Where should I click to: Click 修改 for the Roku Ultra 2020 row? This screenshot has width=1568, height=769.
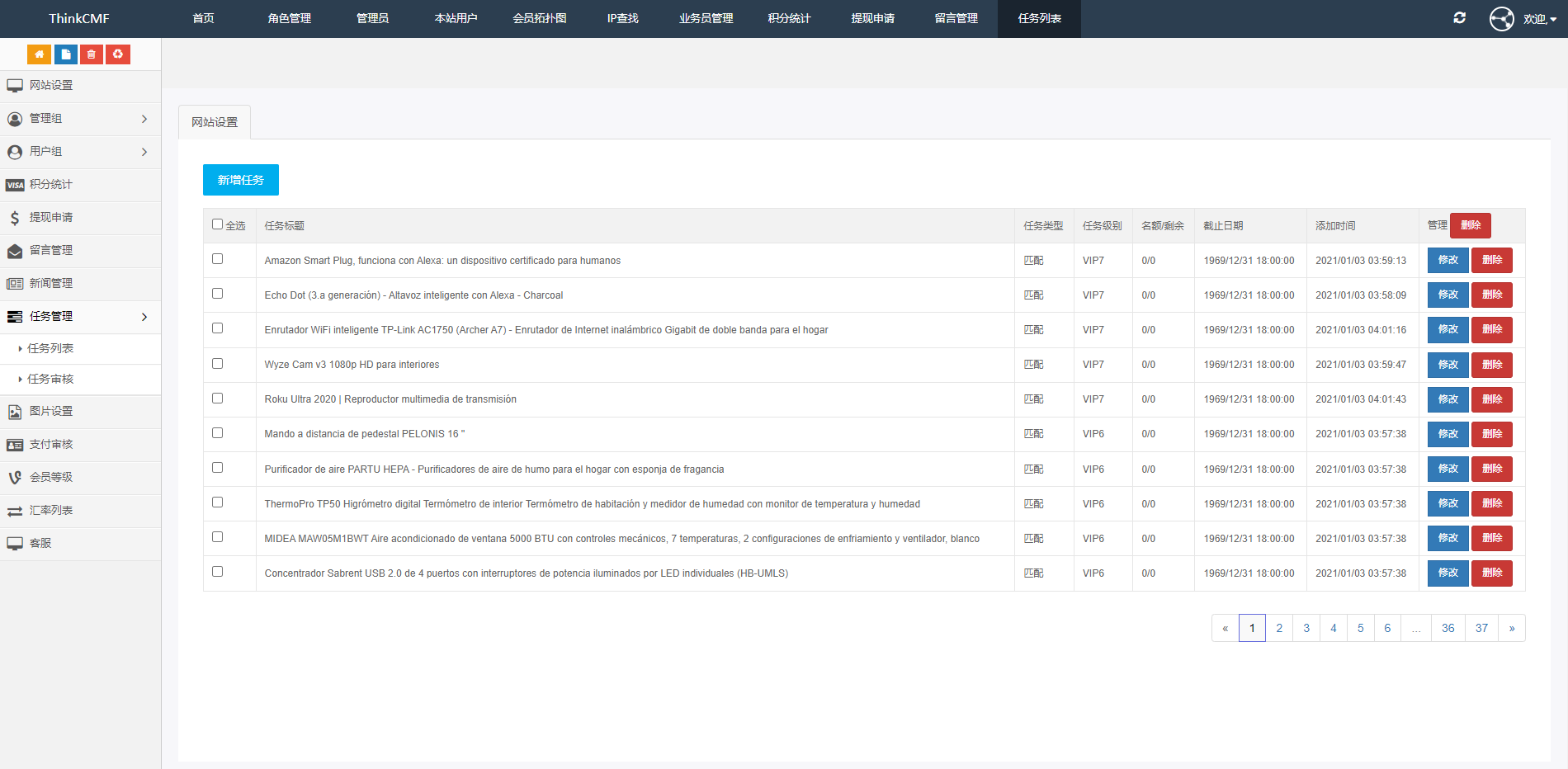click(1448, 399)
